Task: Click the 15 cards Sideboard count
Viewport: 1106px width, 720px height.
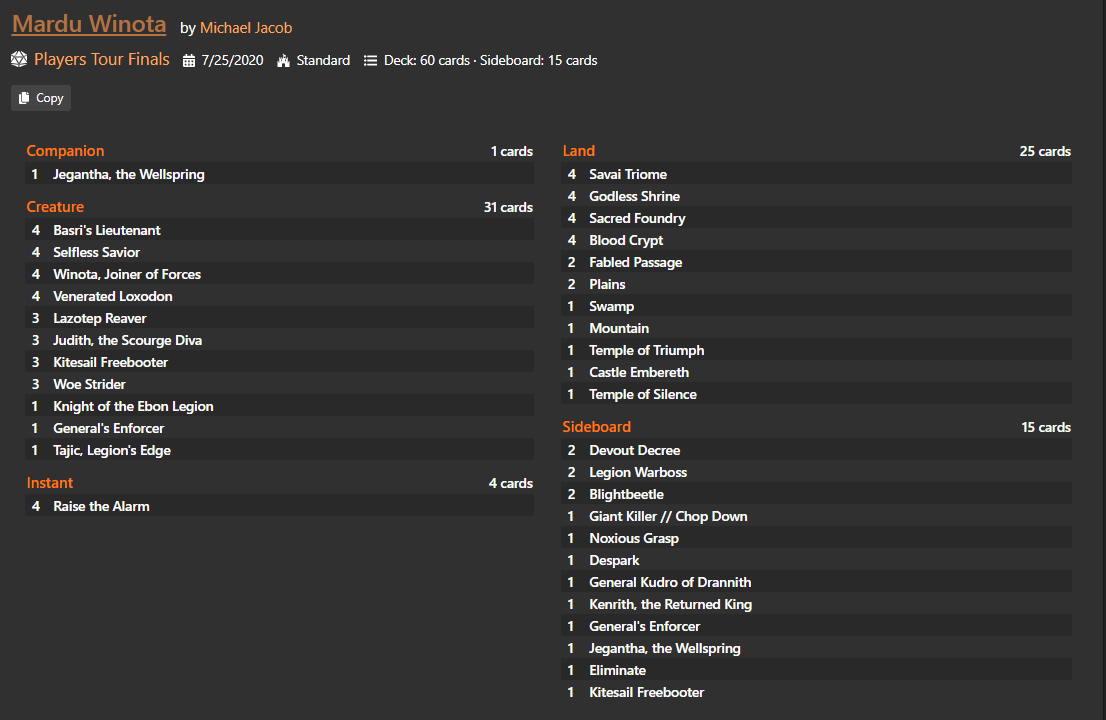Action: coord(1046,427)
